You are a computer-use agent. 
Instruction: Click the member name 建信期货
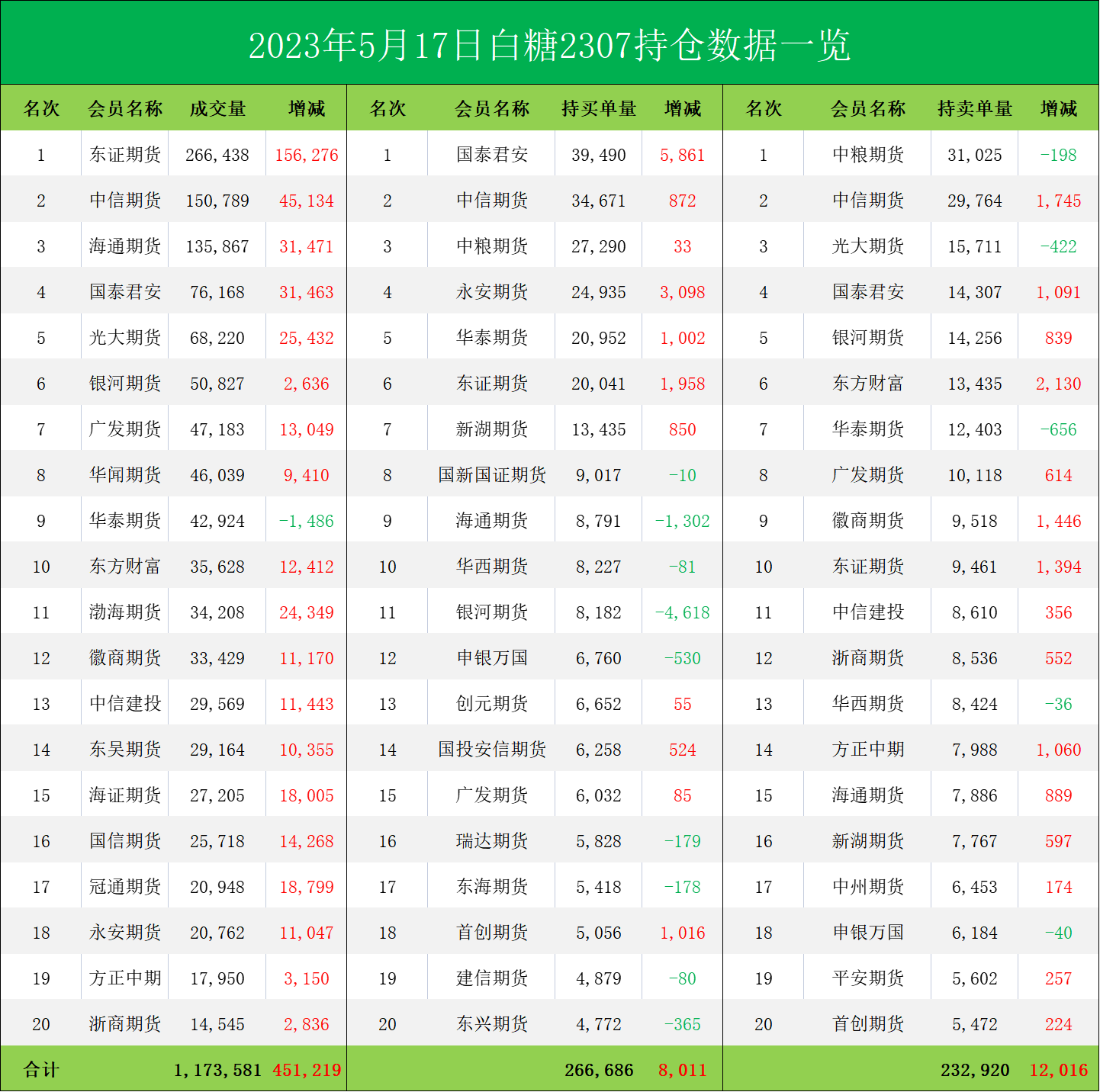coord(492,978)
